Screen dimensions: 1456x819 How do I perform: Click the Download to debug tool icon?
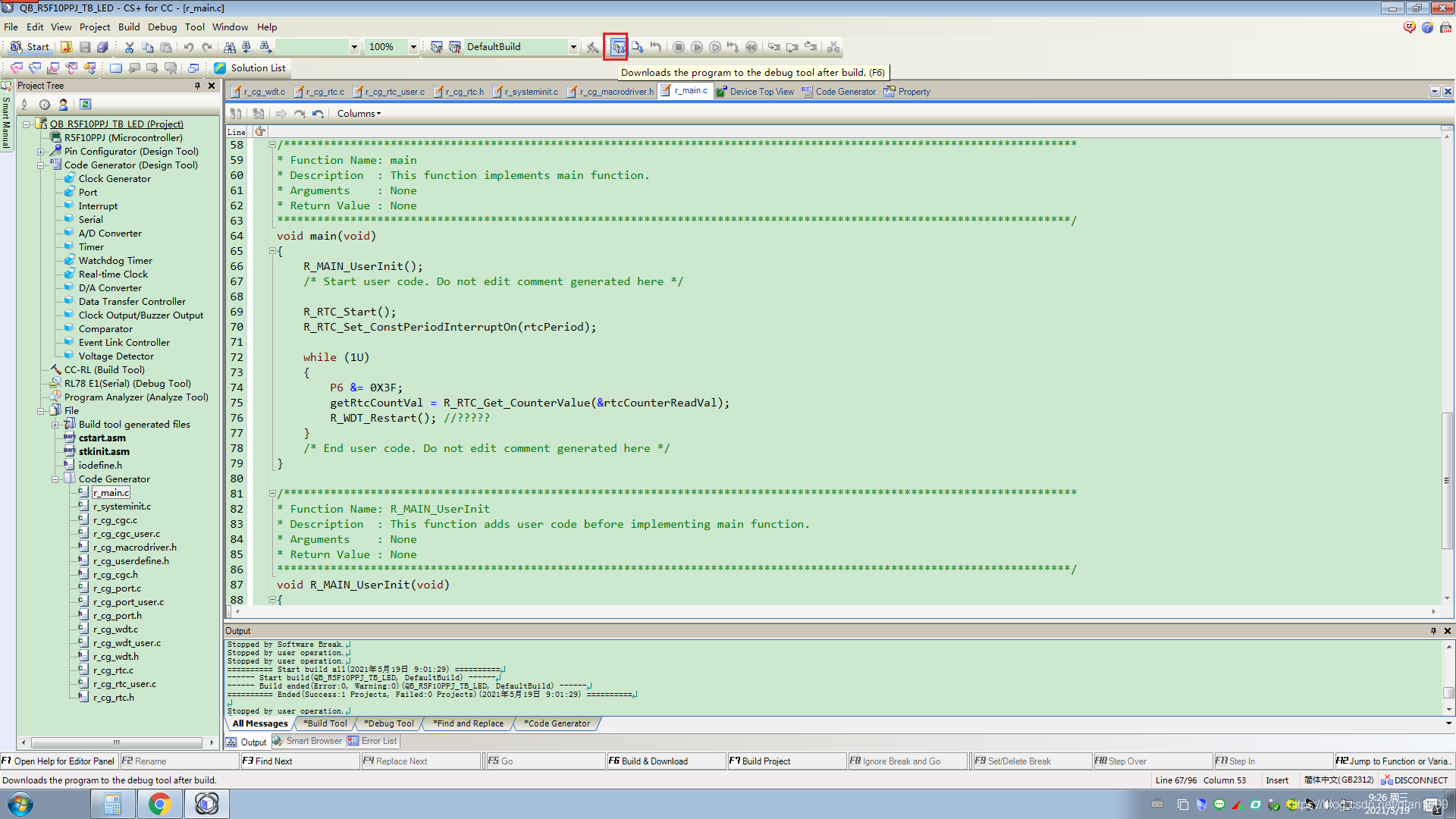click(x=618, y=47)
